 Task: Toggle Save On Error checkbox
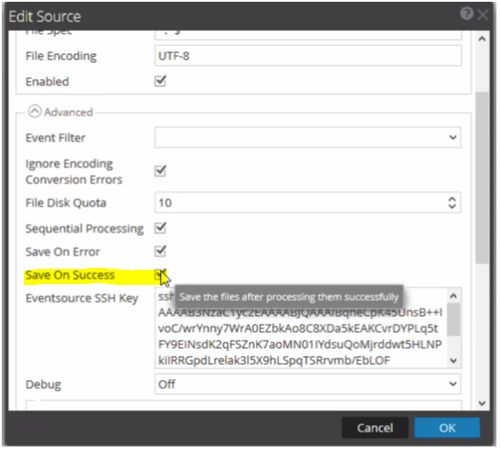pos(160,251)
